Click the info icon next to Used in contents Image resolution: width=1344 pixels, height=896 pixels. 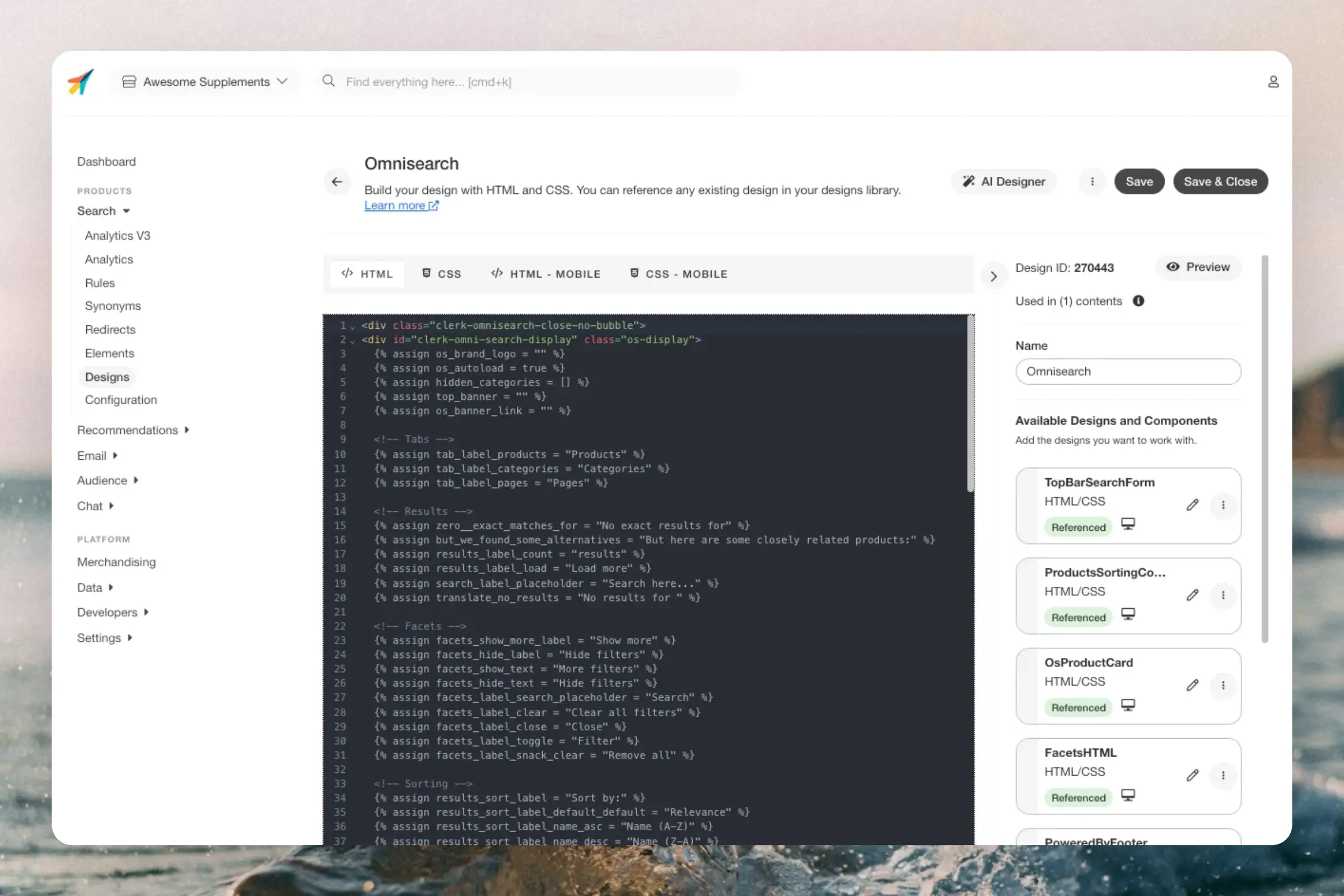[x=1138, y=301]
